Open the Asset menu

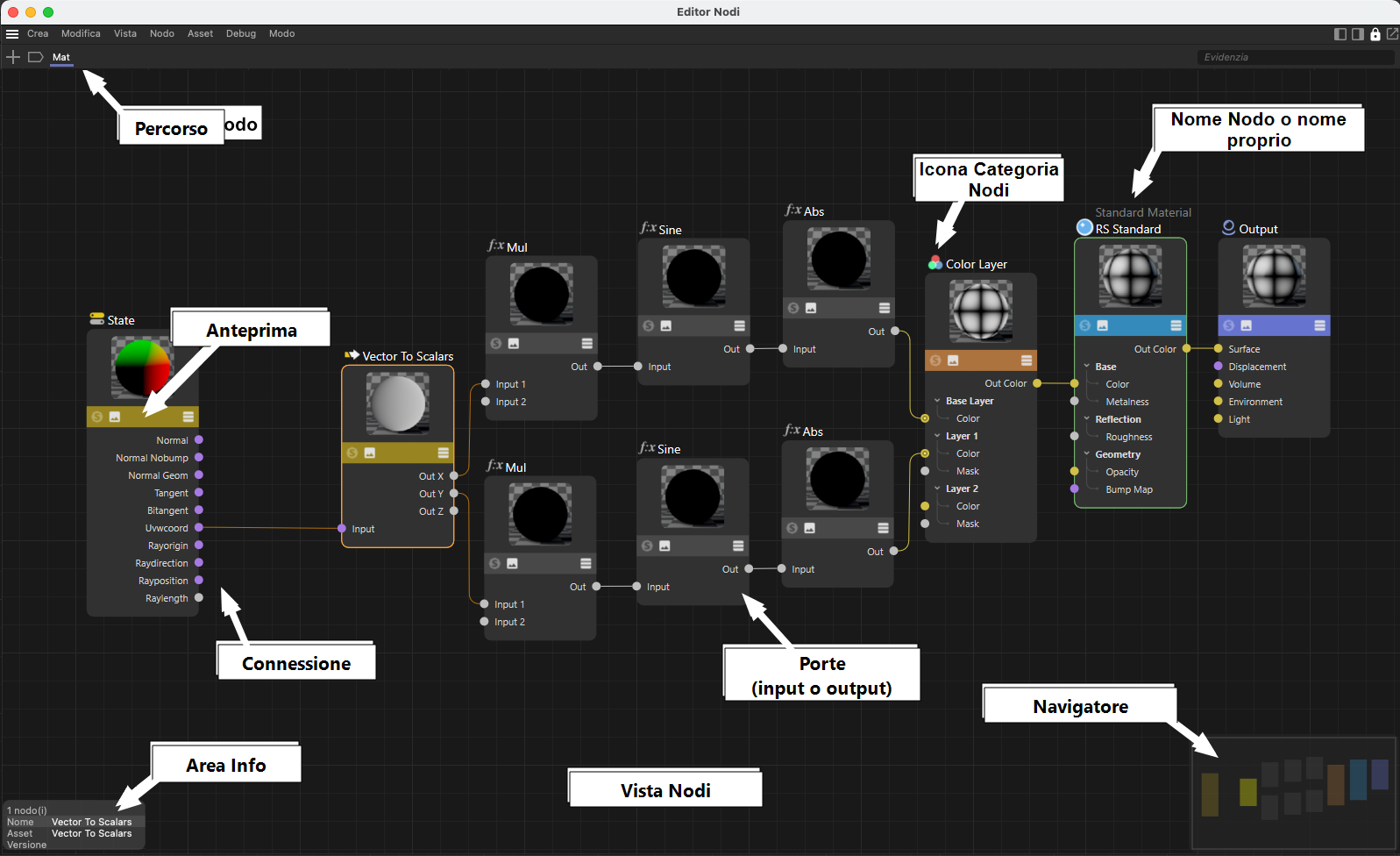(x=201, y=34)
